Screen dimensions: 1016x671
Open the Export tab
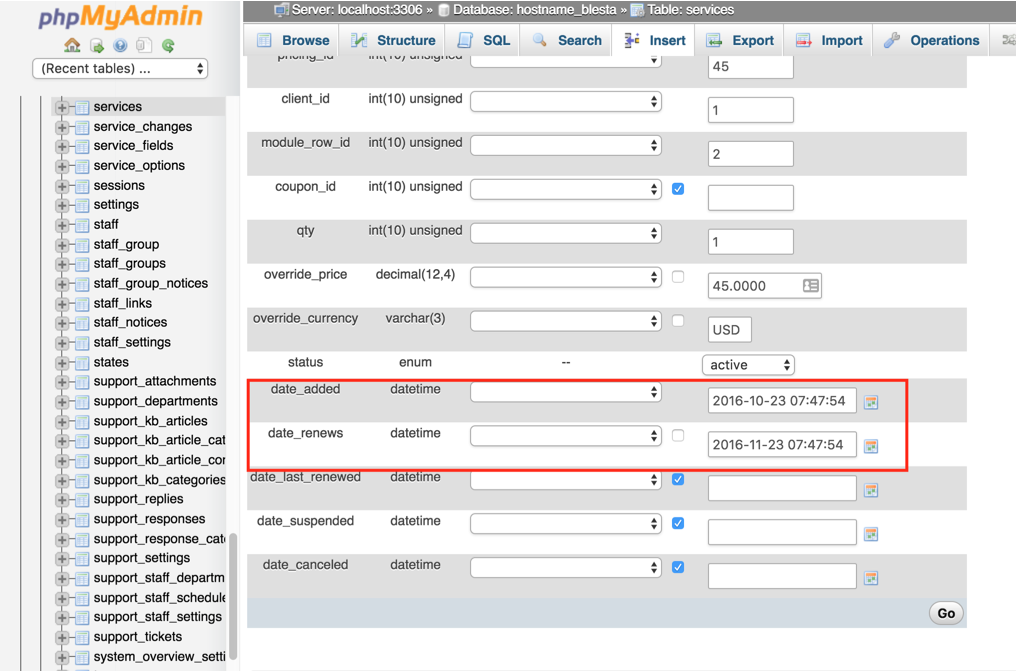740,40
